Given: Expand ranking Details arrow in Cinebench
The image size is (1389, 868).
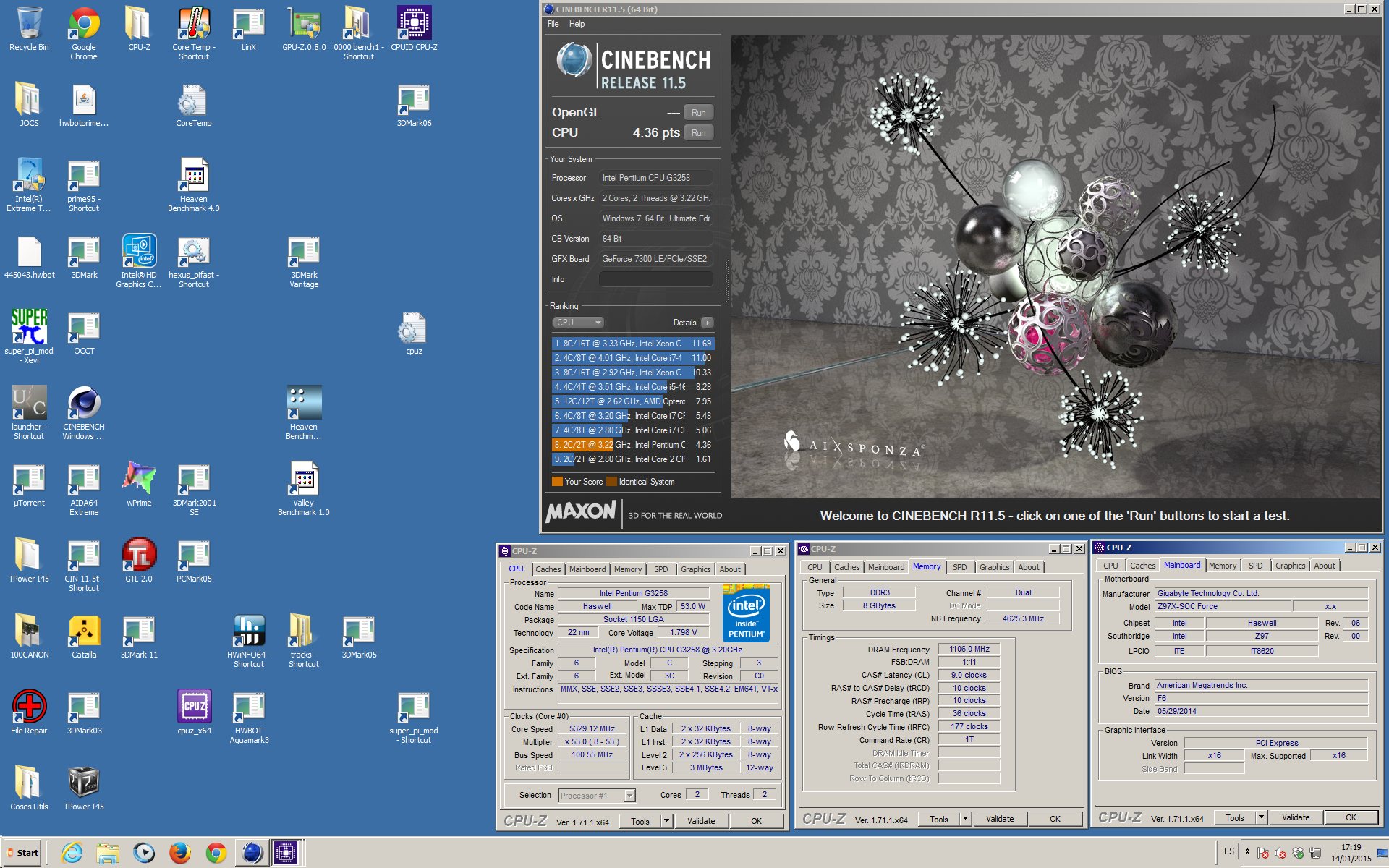Looking at the screenshot, I should point(708,323).
